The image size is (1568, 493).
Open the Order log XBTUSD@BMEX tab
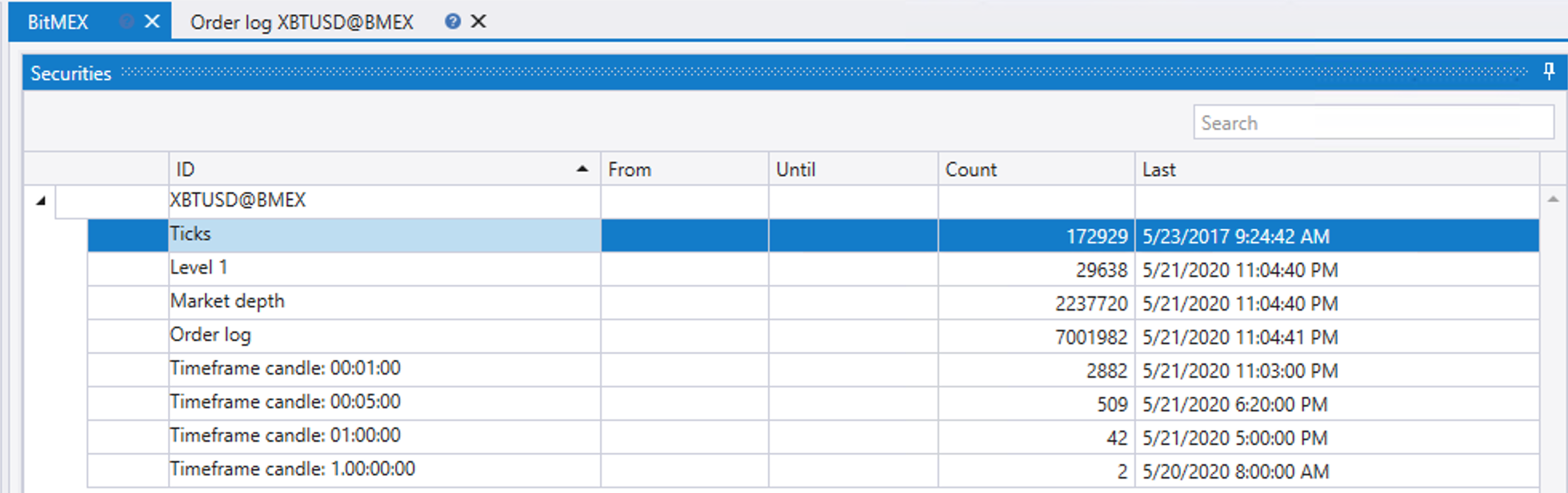tap(302, 22)
